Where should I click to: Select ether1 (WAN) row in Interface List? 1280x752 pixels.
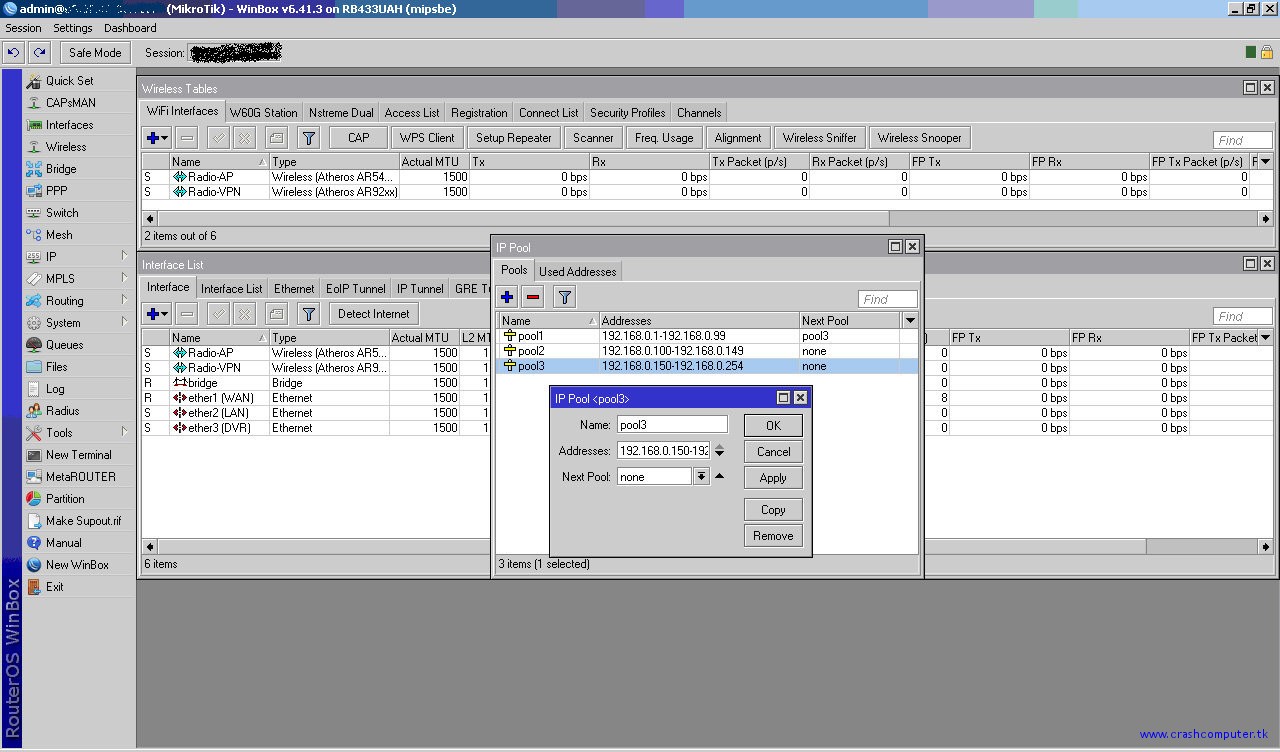coord(315,398)
